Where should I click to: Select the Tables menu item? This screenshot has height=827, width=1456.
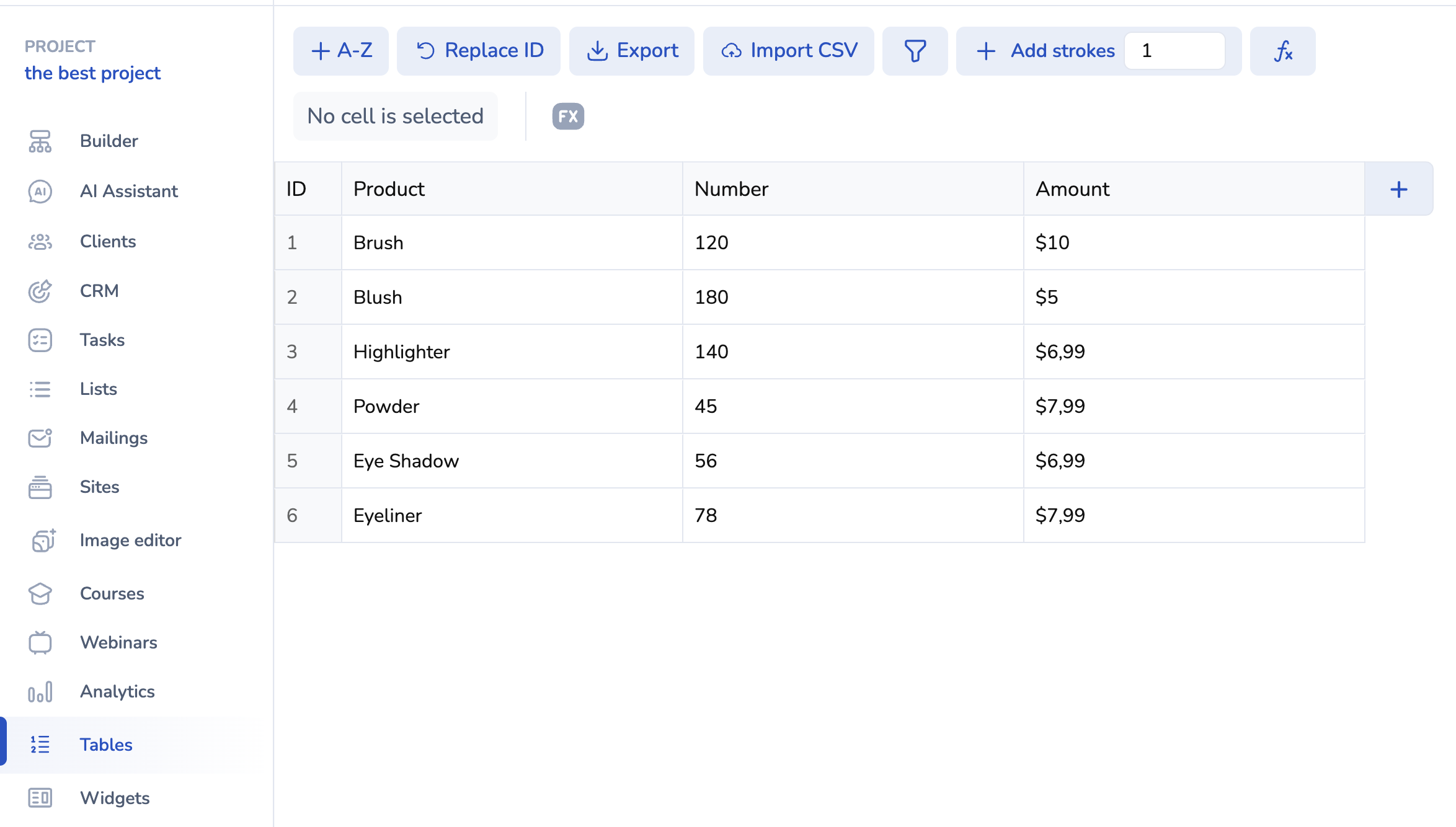point(106,745)
